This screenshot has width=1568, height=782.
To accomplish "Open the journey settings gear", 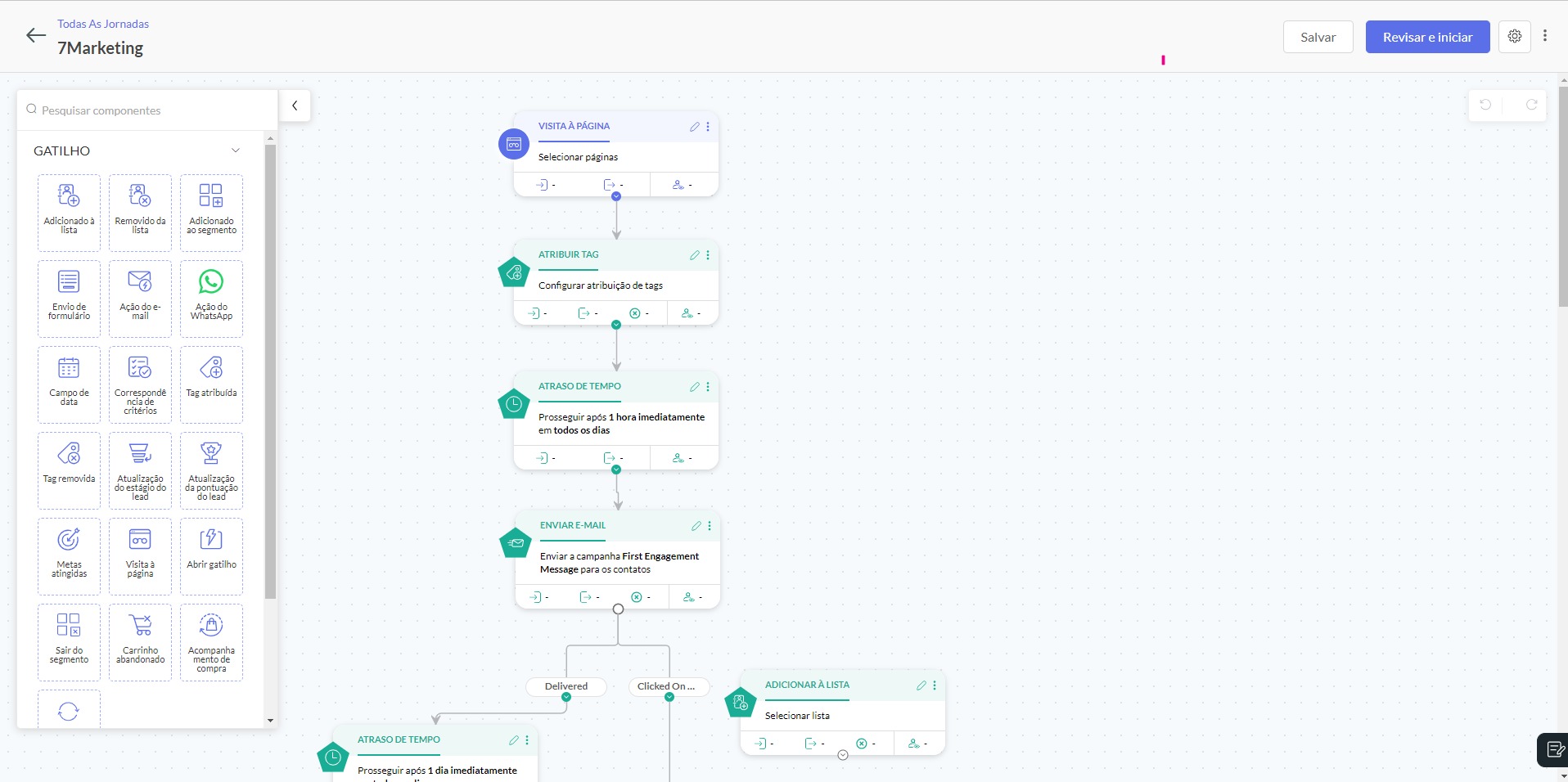I will [x=1514, y=37].
